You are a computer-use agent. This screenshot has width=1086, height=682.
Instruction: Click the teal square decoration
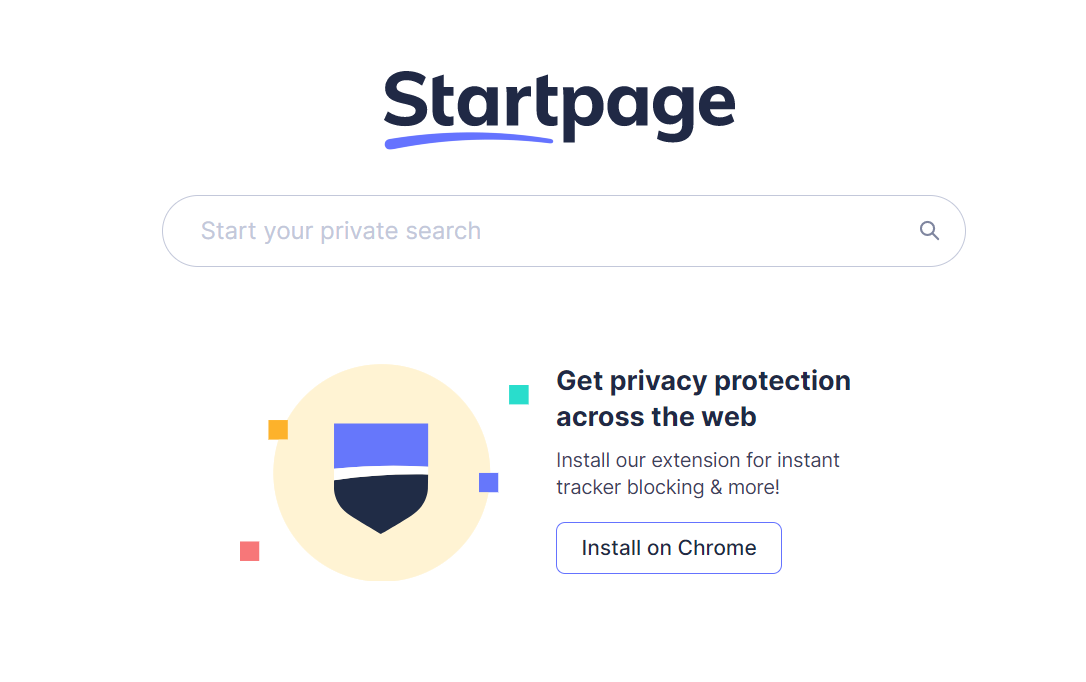[x=519, y=395]
